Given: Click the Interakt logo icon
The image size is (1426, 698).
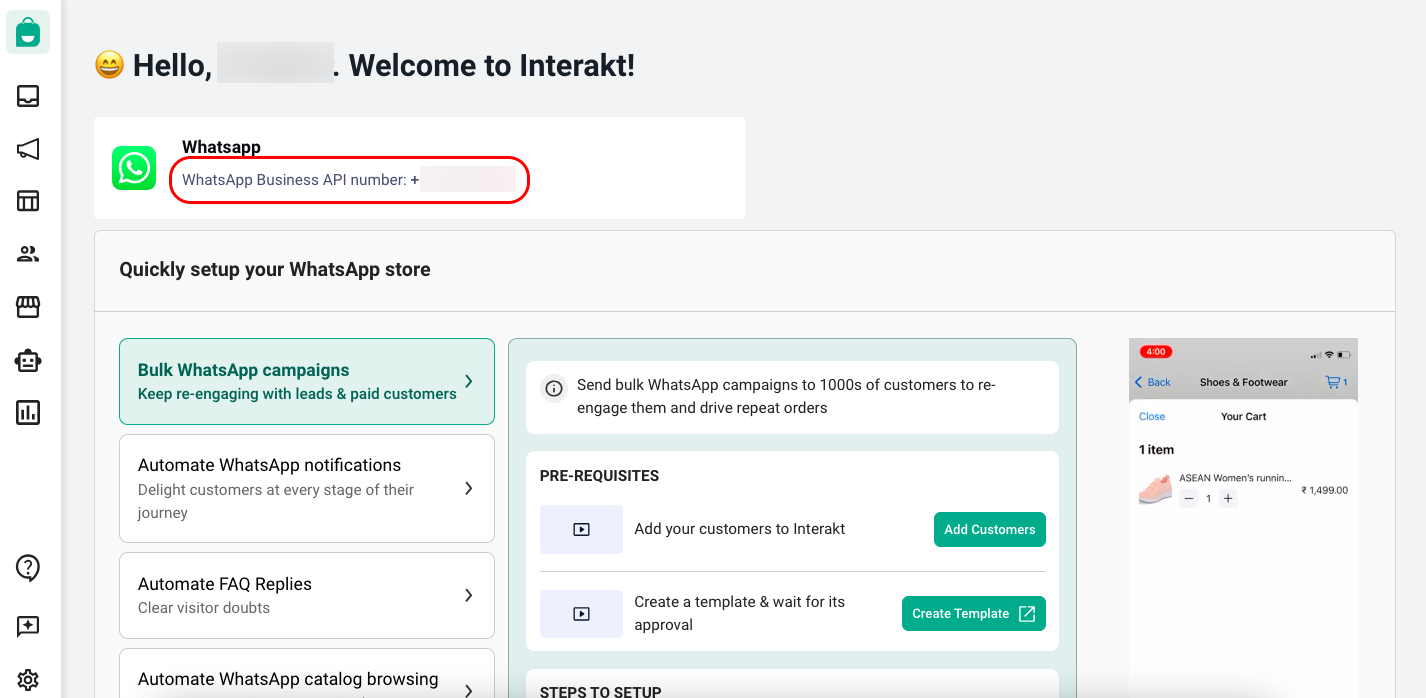Looking at the screenshot, I should pyautogui.click(x=28, y=32).
